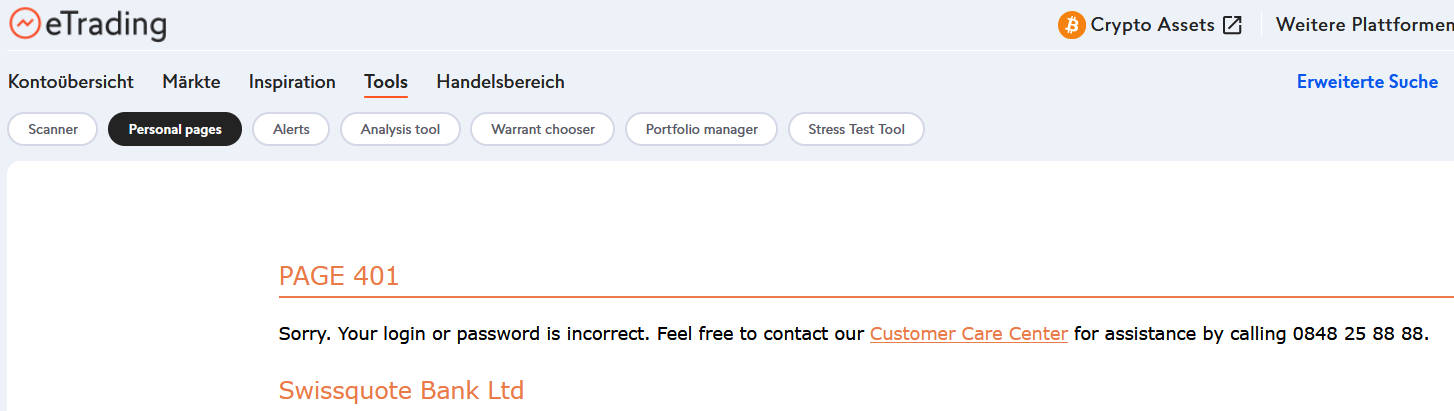Open the Alerts tab
This screenshot has height=411, width=1454.
pyautogui.click(x=291, y=129)
